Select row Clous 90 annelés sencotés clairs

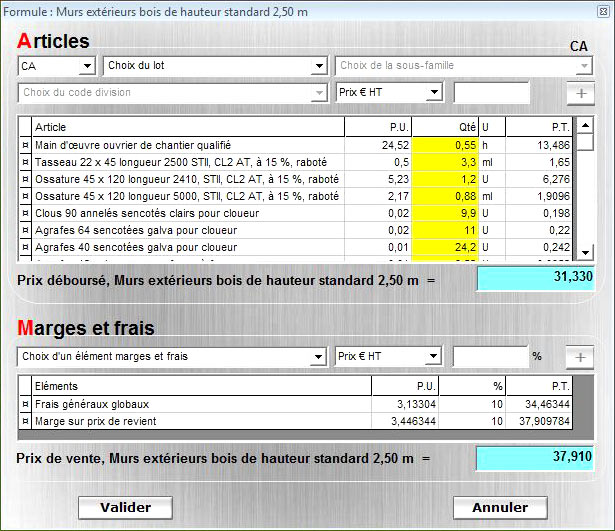coord(296,213)
